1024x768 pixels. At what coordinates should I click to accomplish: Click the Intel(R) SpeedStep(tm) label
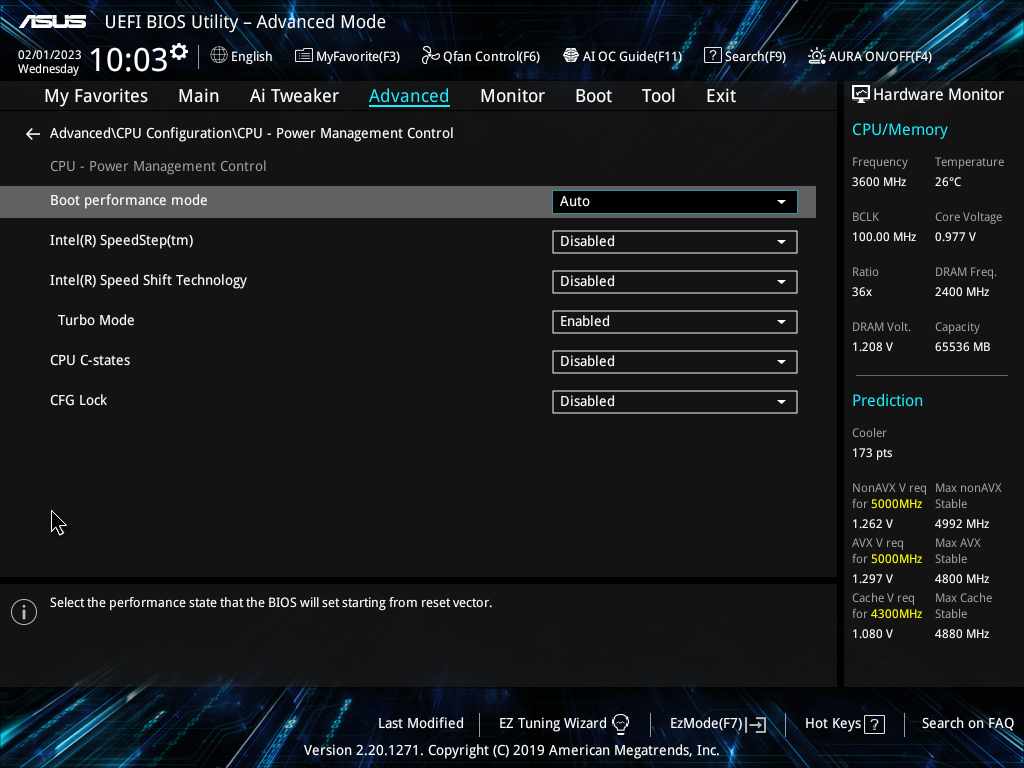coord(121,241)
